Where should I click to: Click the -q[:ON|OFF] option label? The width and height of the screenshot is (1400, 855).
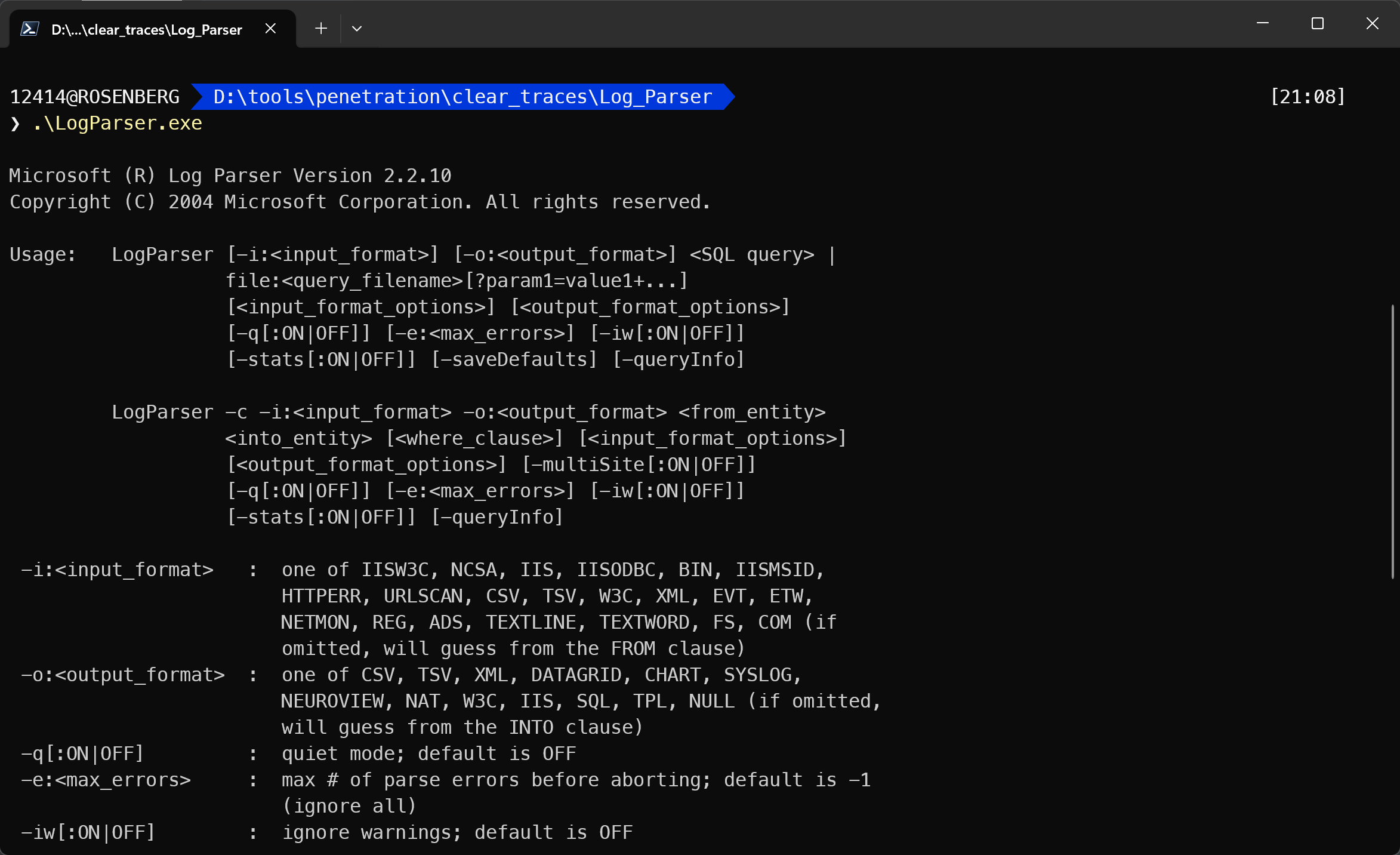(83, 753)
